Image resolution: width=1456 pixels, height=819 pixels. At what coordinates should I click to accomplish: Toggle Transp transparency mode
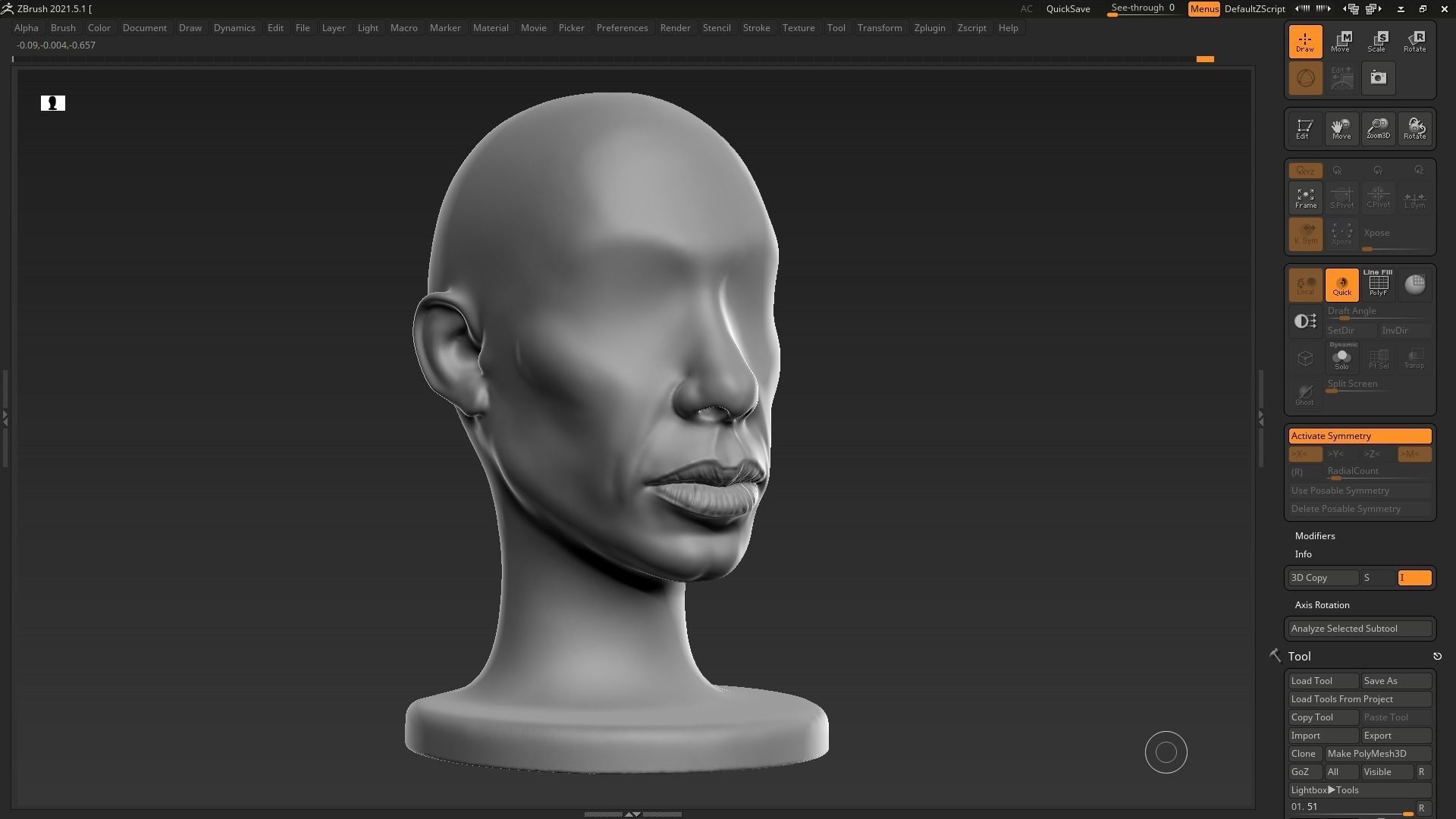tap(1414, 358)
